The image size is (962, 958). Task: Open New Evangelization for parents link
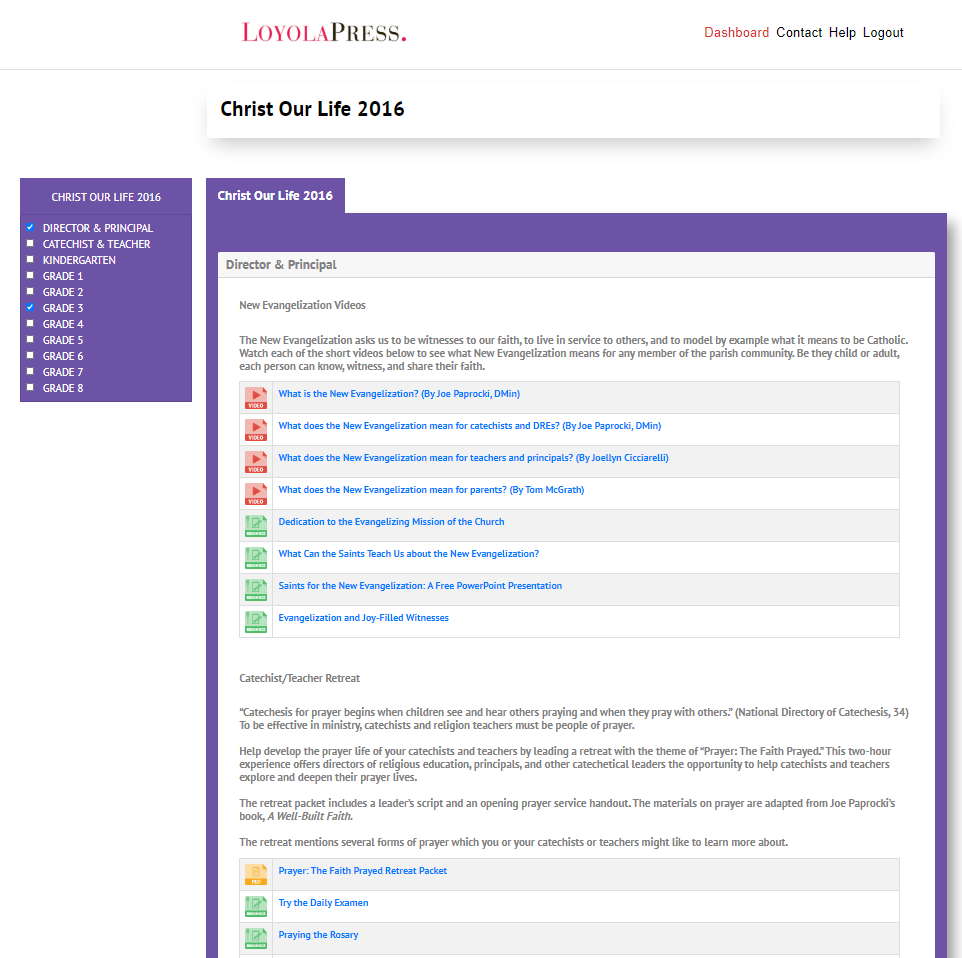tap(431, 490)
